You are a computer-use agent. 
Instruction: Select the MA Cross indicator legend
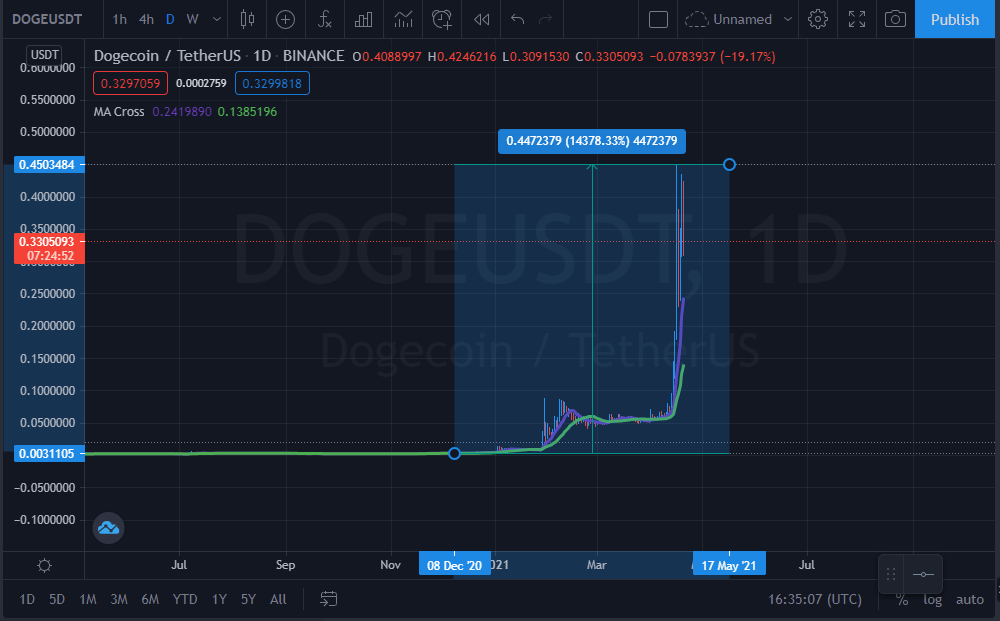click(119, 112)
